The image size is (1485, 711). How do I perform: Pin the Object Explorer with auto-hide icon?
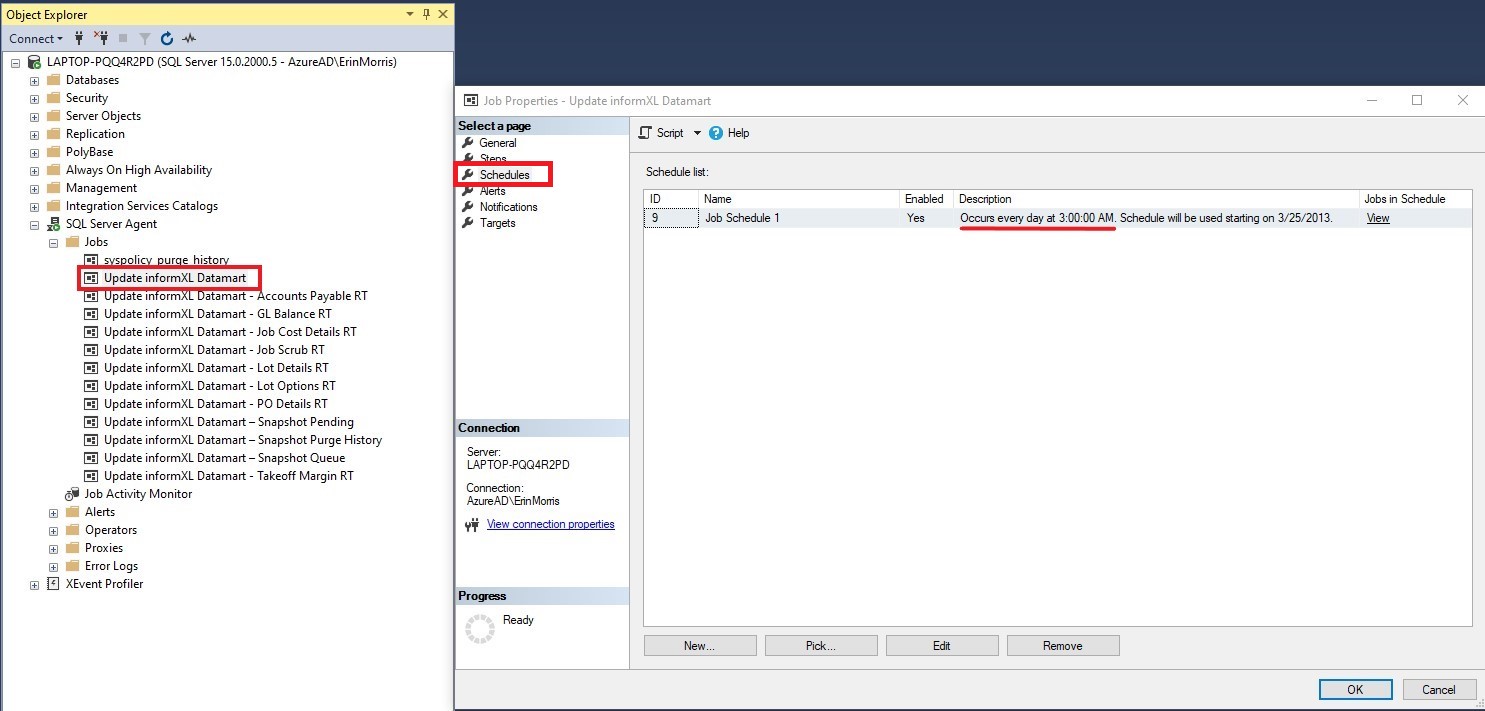(427, 14)
